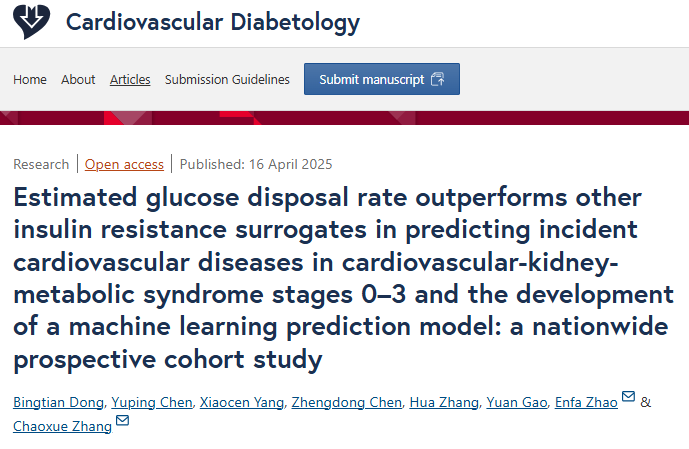The width and height of the screenshot is (689, 449).
Task: Click the email envelope icon beside Enfa Zhao
Action: 628,396
